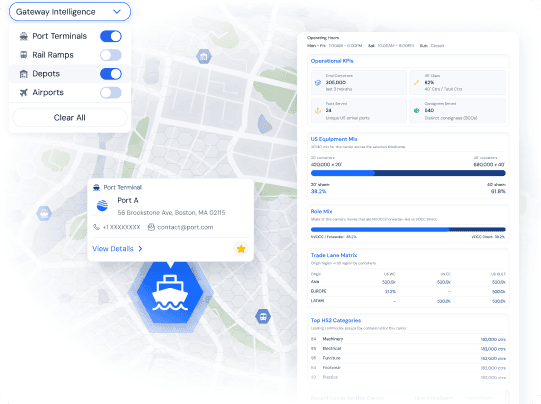
Task: Select the Port Terminals row label
Action: pos(60,36)
